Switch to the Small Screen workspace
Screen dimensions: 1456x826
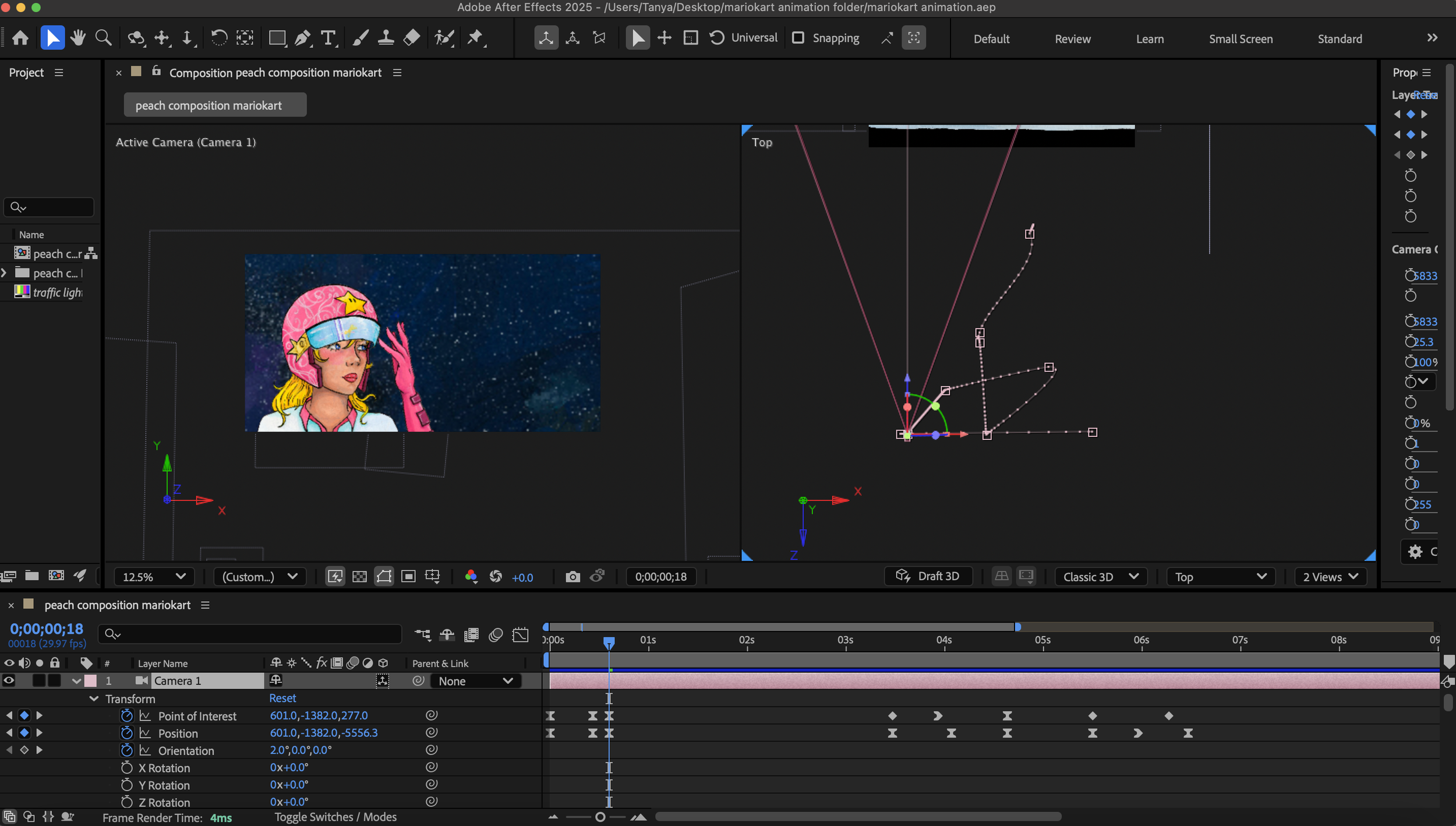(x=1241, y=39)
